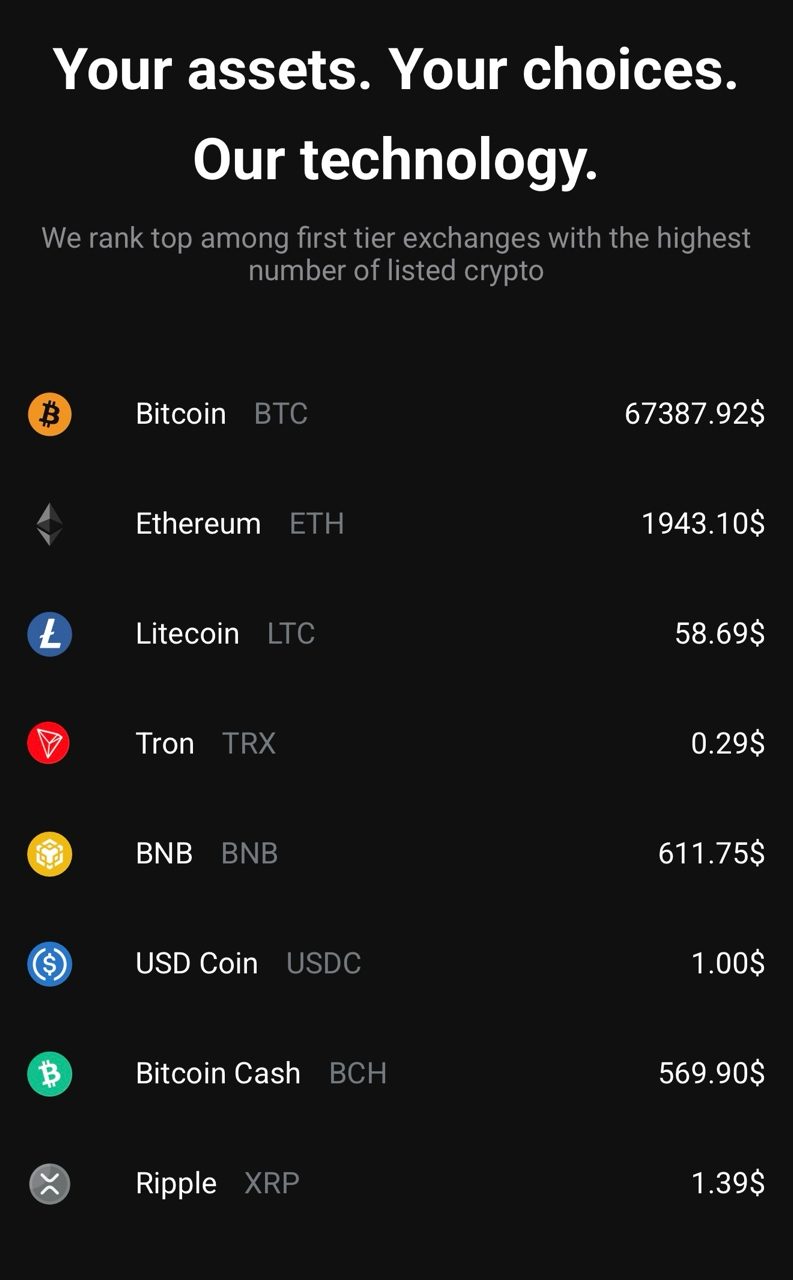
Task: Click the gray Ripple XRP icon
Action: coord(49,1184)
